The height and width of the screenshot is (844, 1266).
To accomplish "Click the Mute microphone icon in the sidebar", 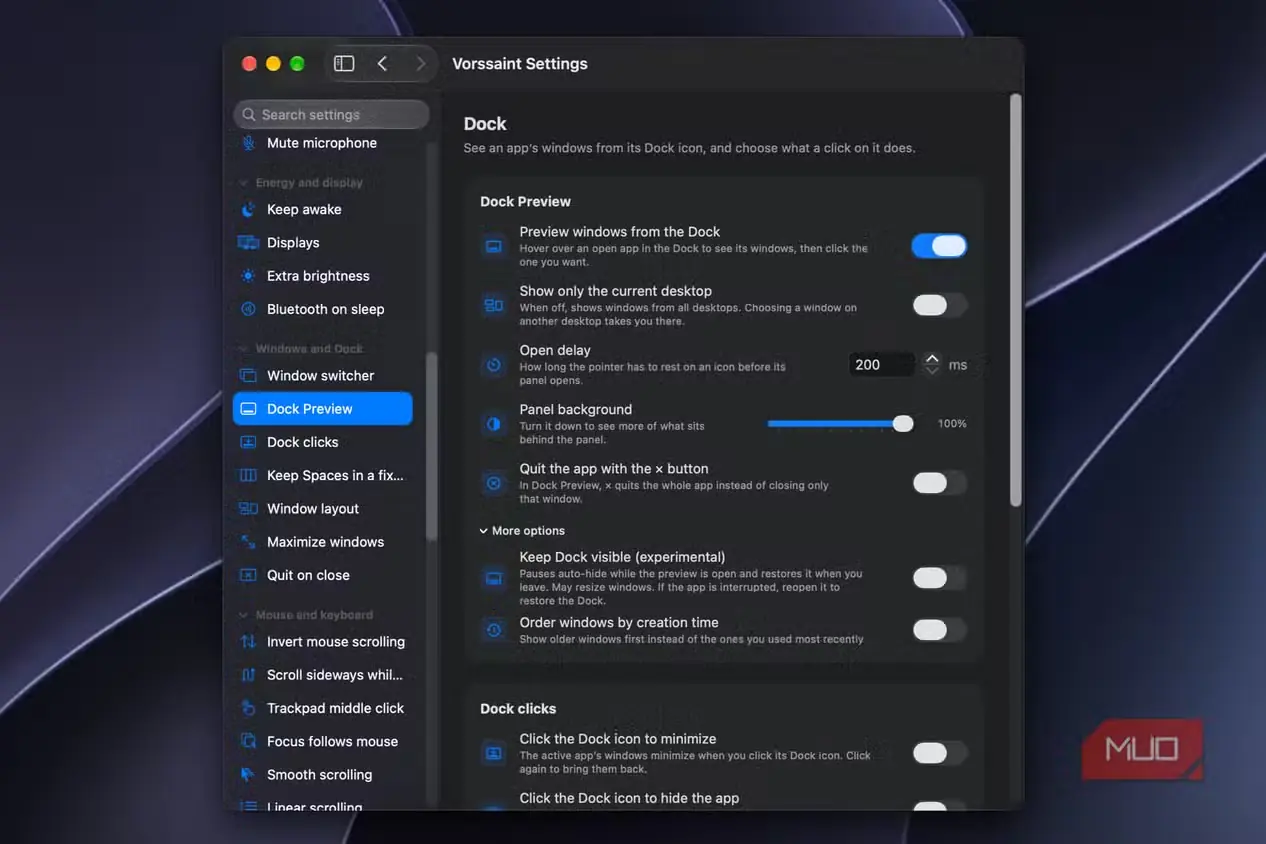I will pos(248,143).
